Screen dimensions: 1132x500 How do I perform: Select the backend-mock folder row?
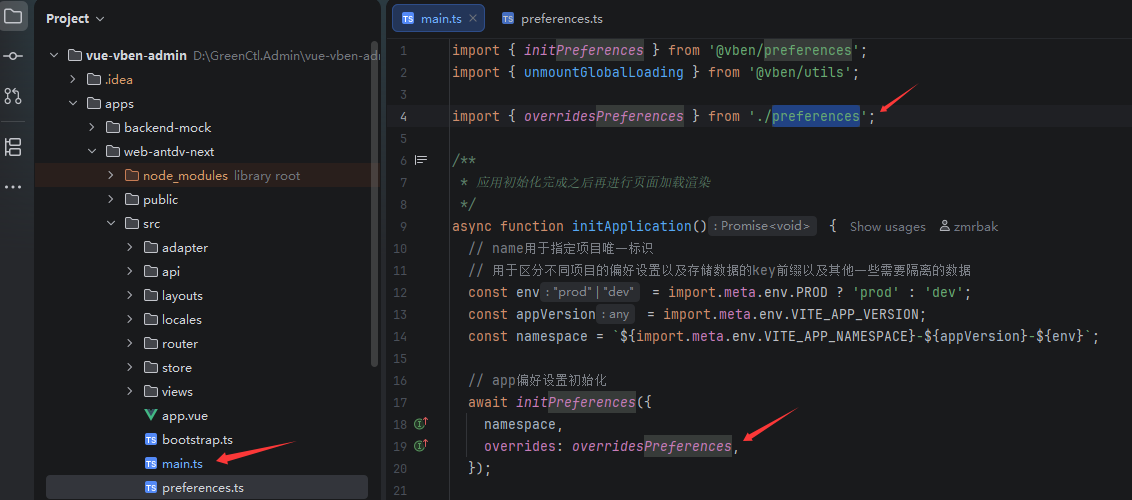click(206, 128)
